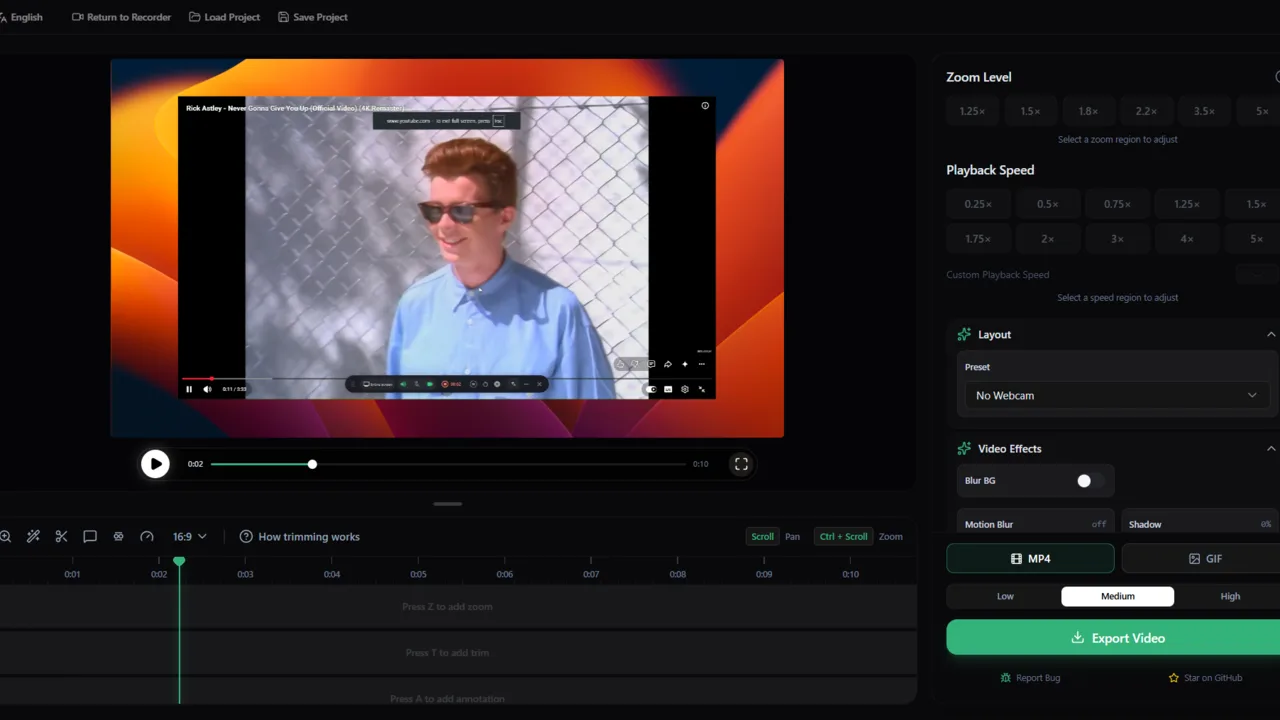Click the fullscreen icon beside the preview scrubber

pyautogui.click(x=741, y=464)
